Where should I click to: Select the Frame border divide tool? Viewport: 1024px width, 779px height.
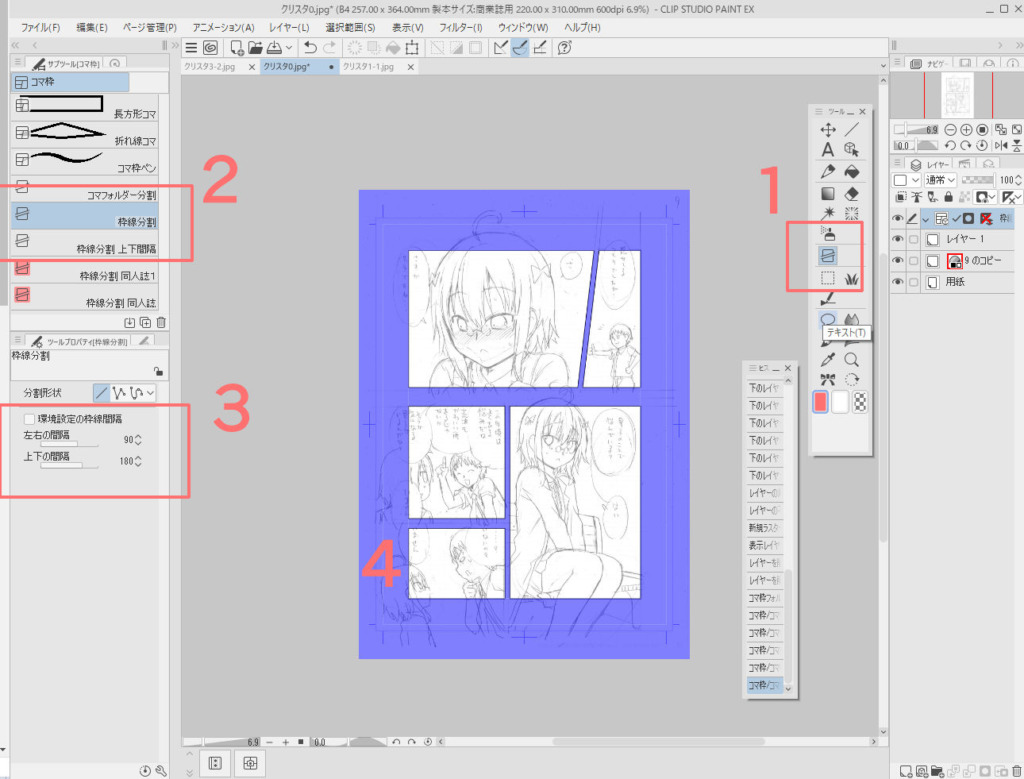pyautogui.click(x=828, y=255)
